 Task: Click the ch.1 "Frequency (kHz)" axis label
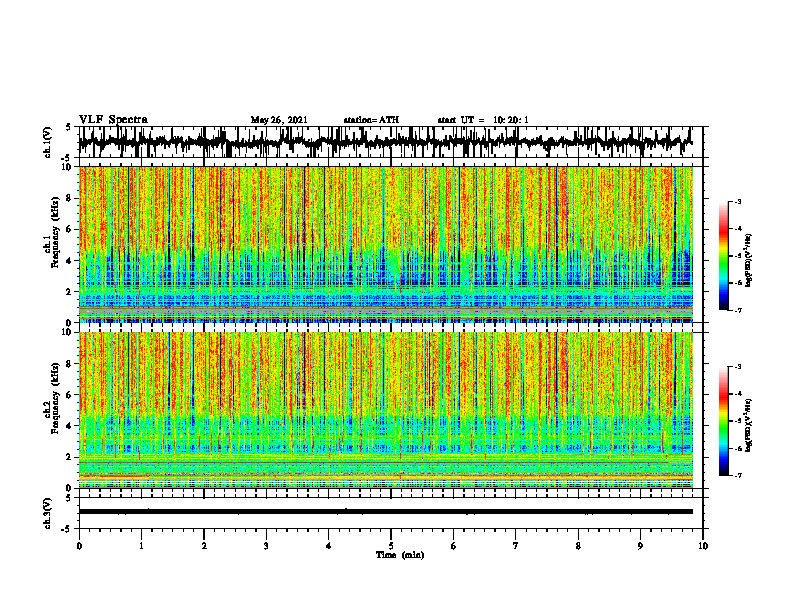click(x=56, y=232)
